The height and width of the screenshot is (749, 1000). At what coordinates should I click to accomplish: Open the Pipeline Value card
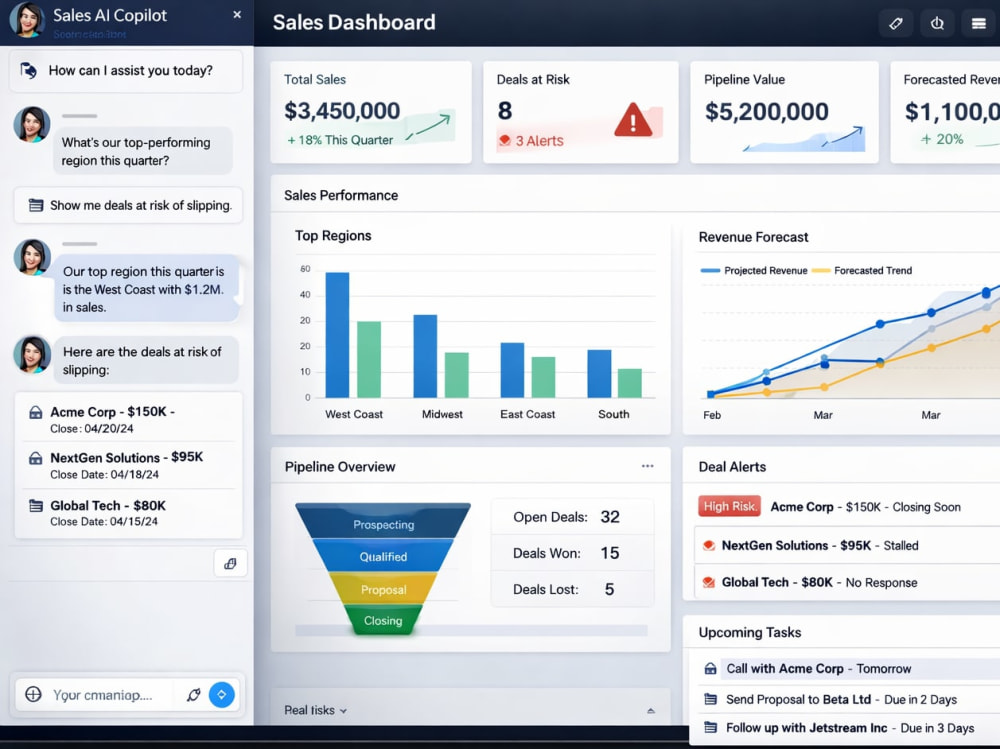click(784, 112)
